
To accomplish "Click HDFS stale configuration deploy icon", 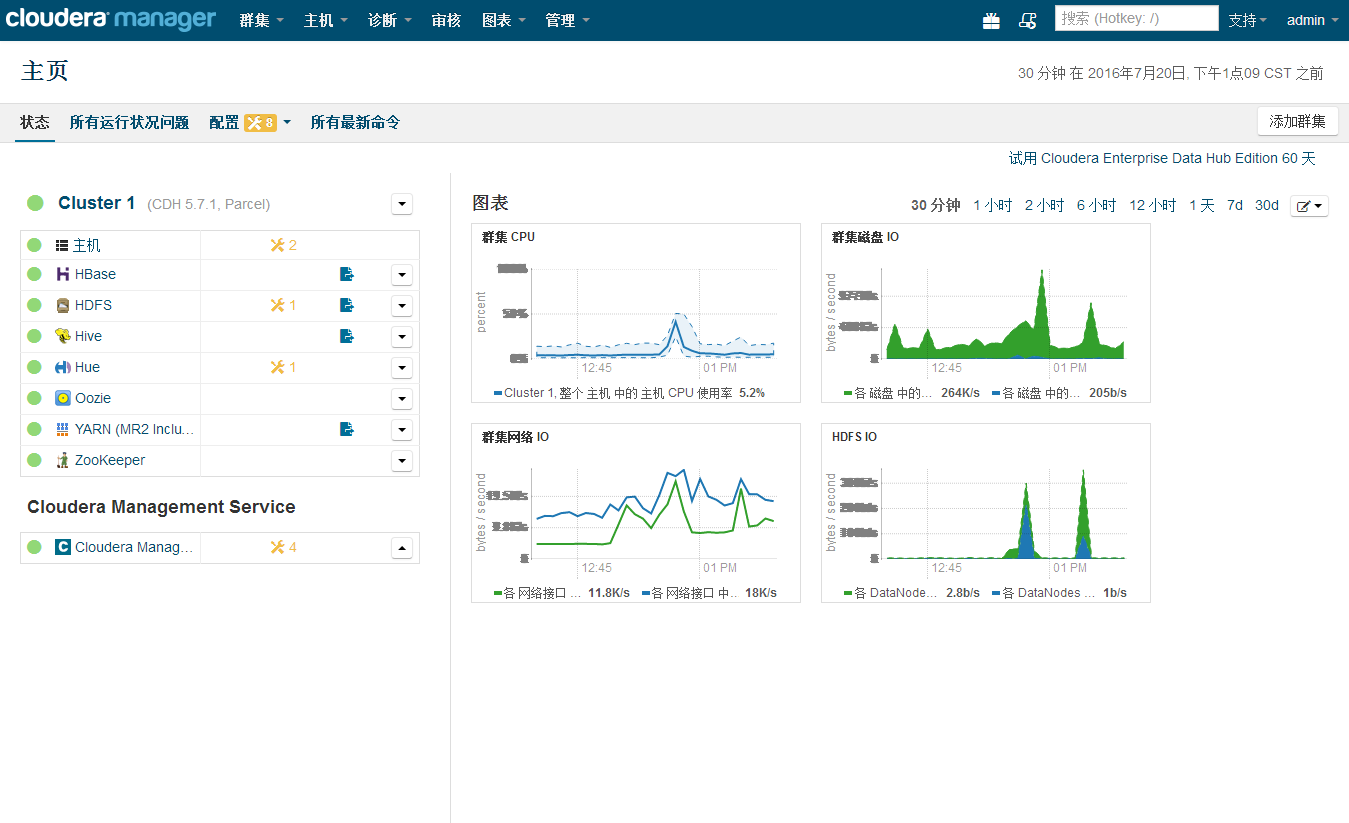I will tap(347, 305).
